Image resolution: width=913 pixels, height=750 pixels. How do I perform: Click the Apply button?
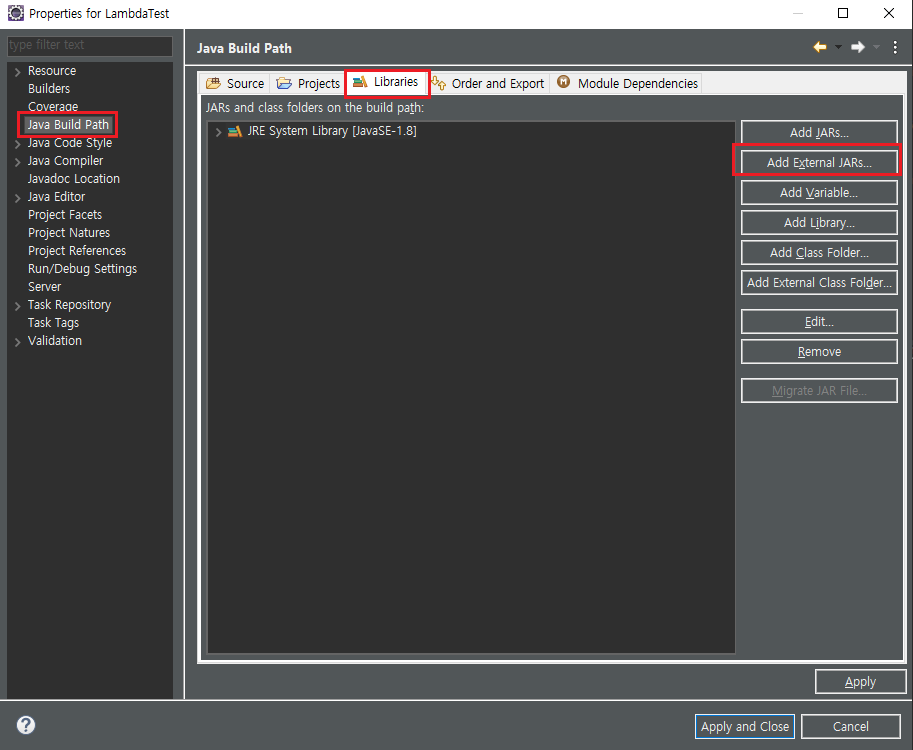[860, 682]
